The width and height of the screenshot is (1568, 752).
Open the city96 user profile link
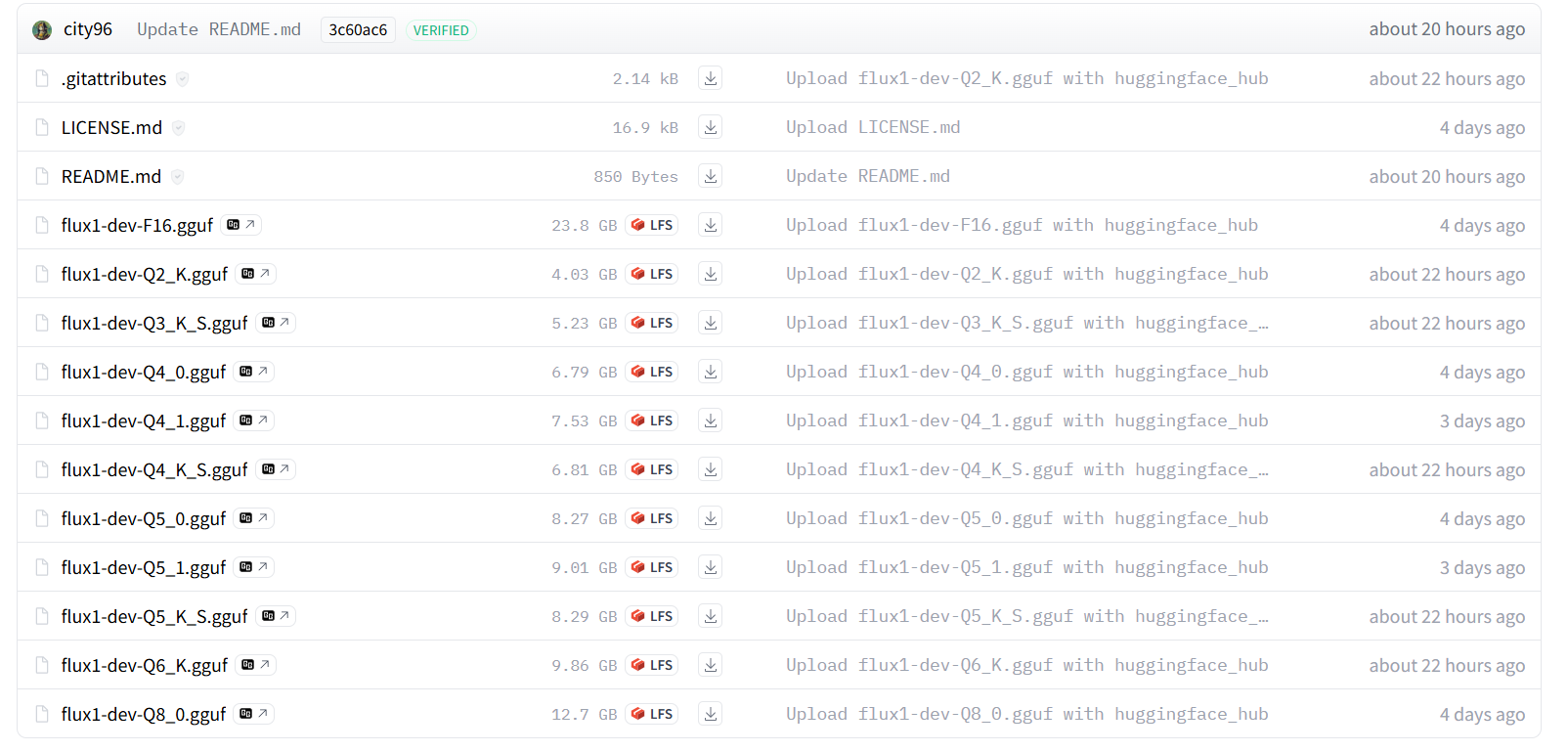click(x=88, y=29)
